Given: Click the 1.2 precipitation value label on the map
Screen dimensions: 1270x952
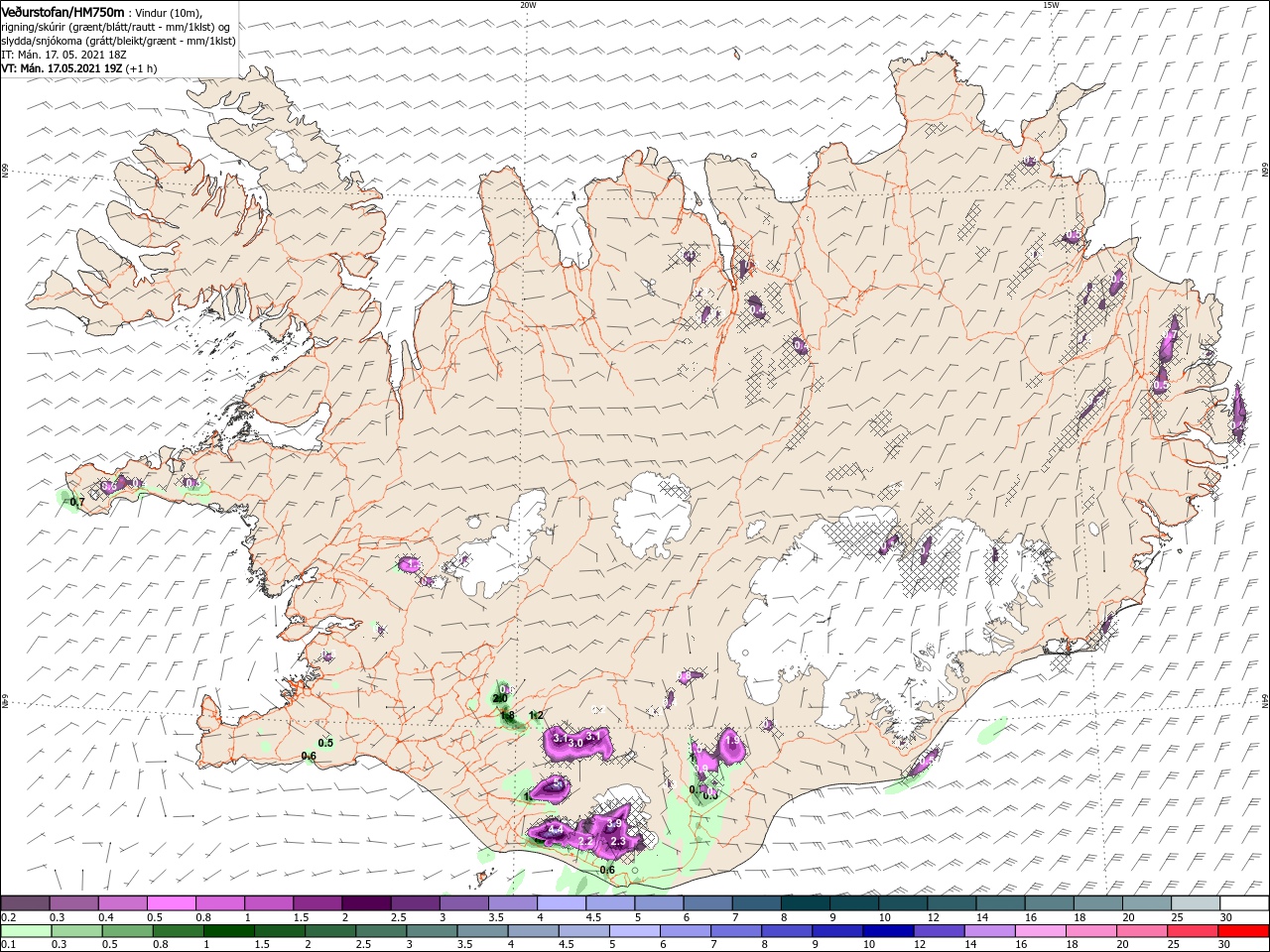Looking at the screenshot, I should point(537,715).
